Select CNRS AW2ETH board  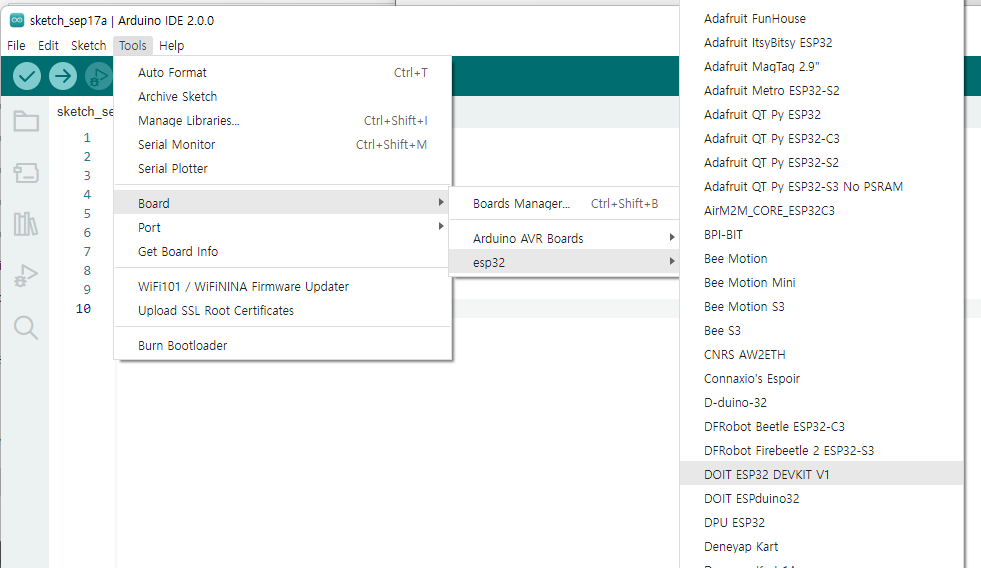821,355
